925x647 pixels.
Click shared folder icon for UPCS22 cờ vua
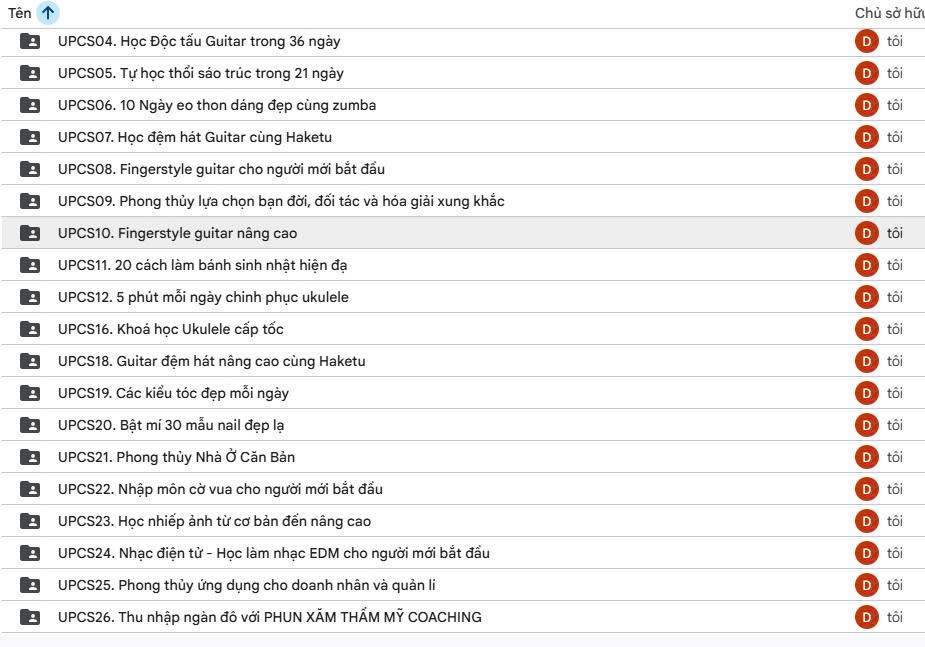click(x=30, y=489)
